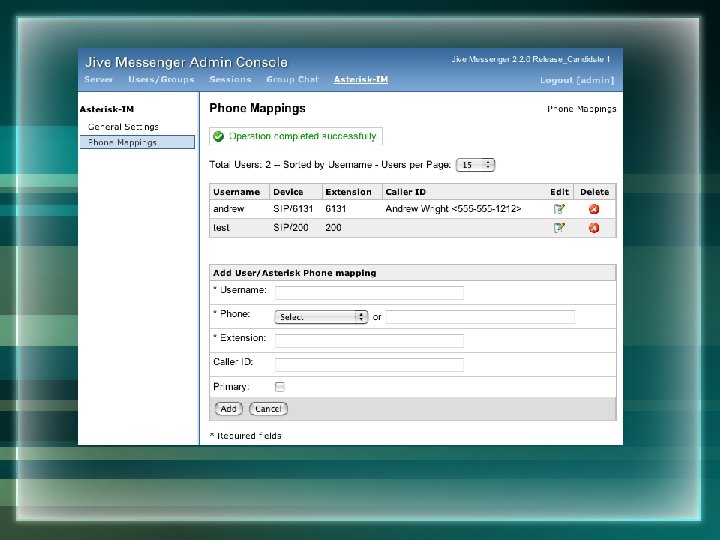The image size is (720, 540).
Task: Click the Caller ID column header
Action: [x=405, y=192]
